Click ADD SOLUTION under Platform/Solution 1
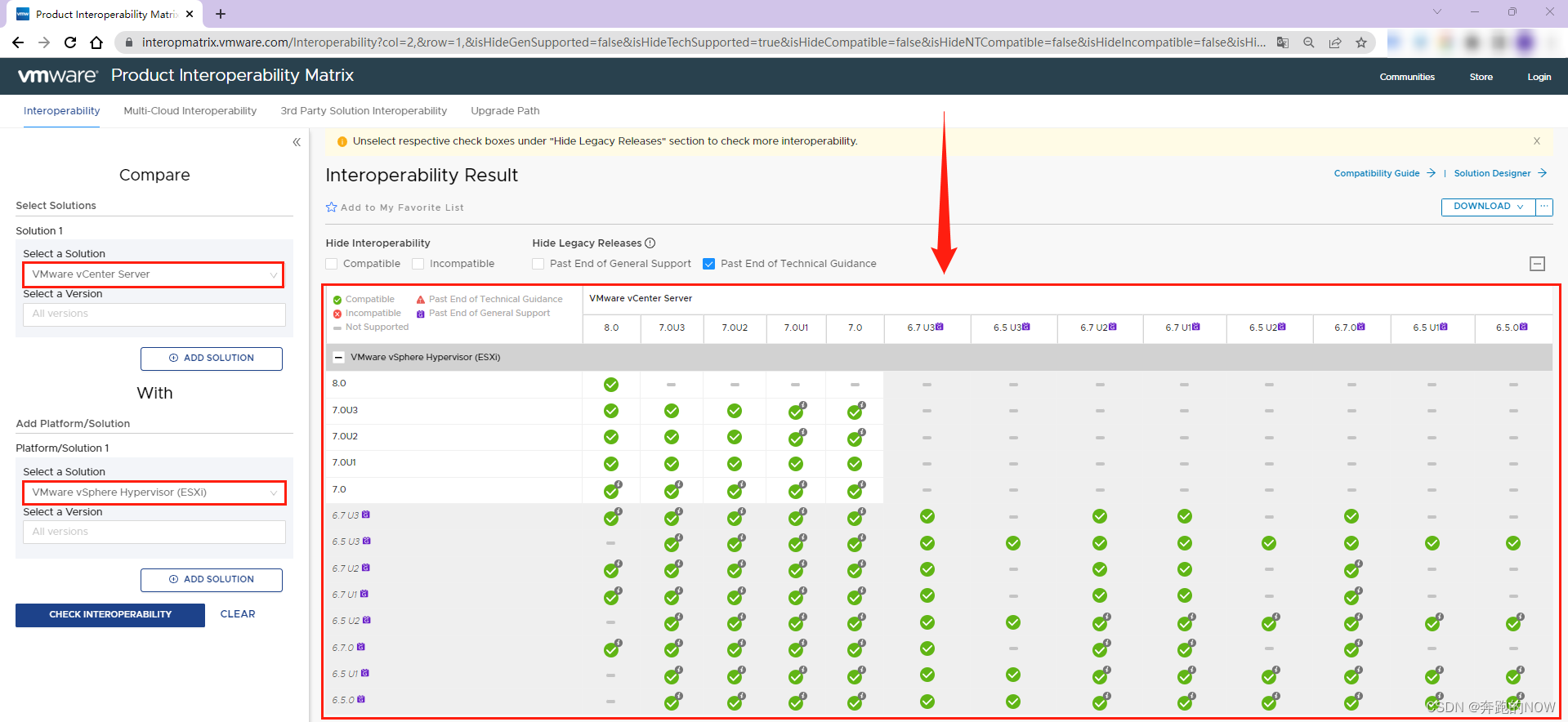Screen dimensions: 1568x722 click(x=212, y=580)
